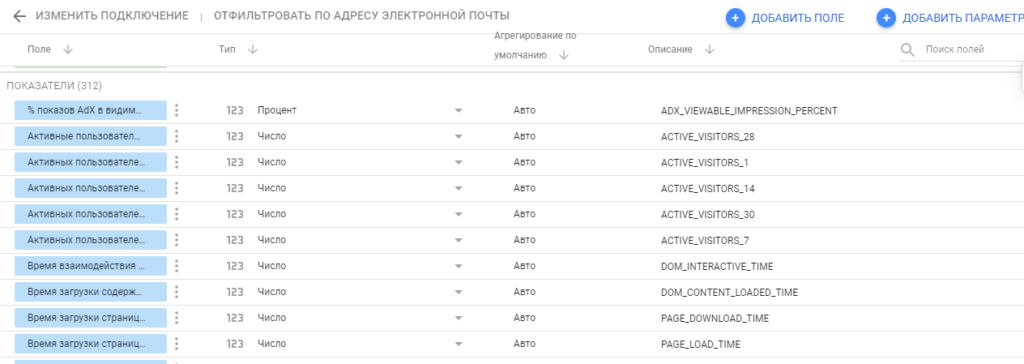
Task: Select field chip 'Время взаимодействия ...'
Action: [91, 266]
